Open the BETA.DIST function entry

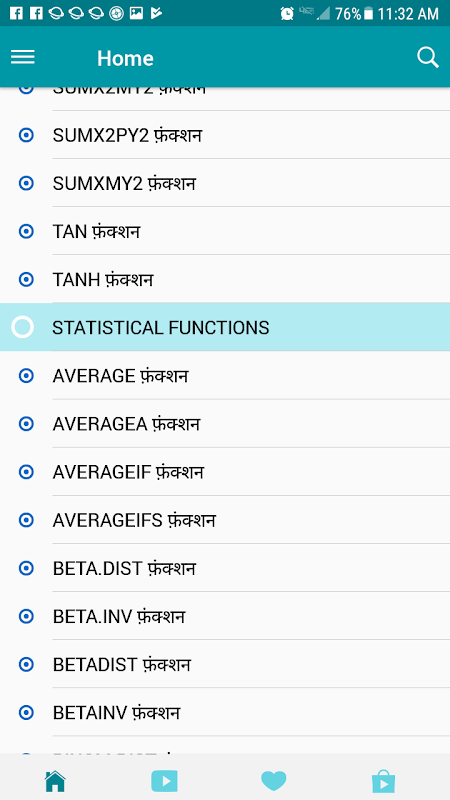coord(225,568)
